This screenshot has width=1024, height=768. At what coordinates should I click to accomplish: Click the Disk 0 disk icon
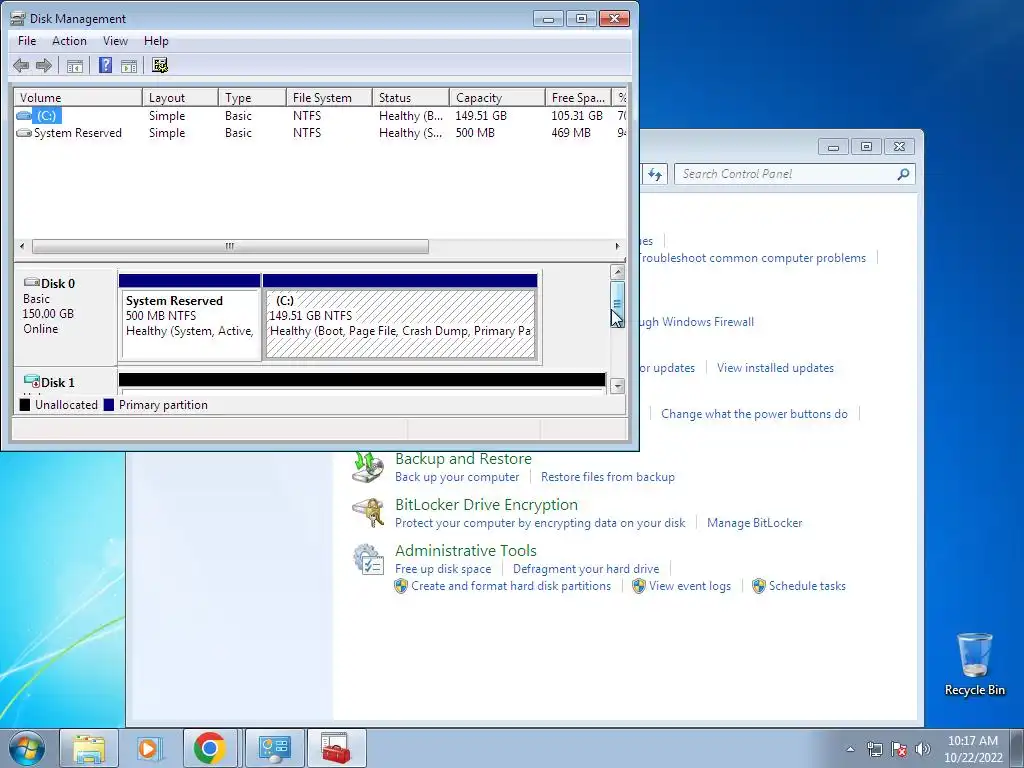(31, 283)
